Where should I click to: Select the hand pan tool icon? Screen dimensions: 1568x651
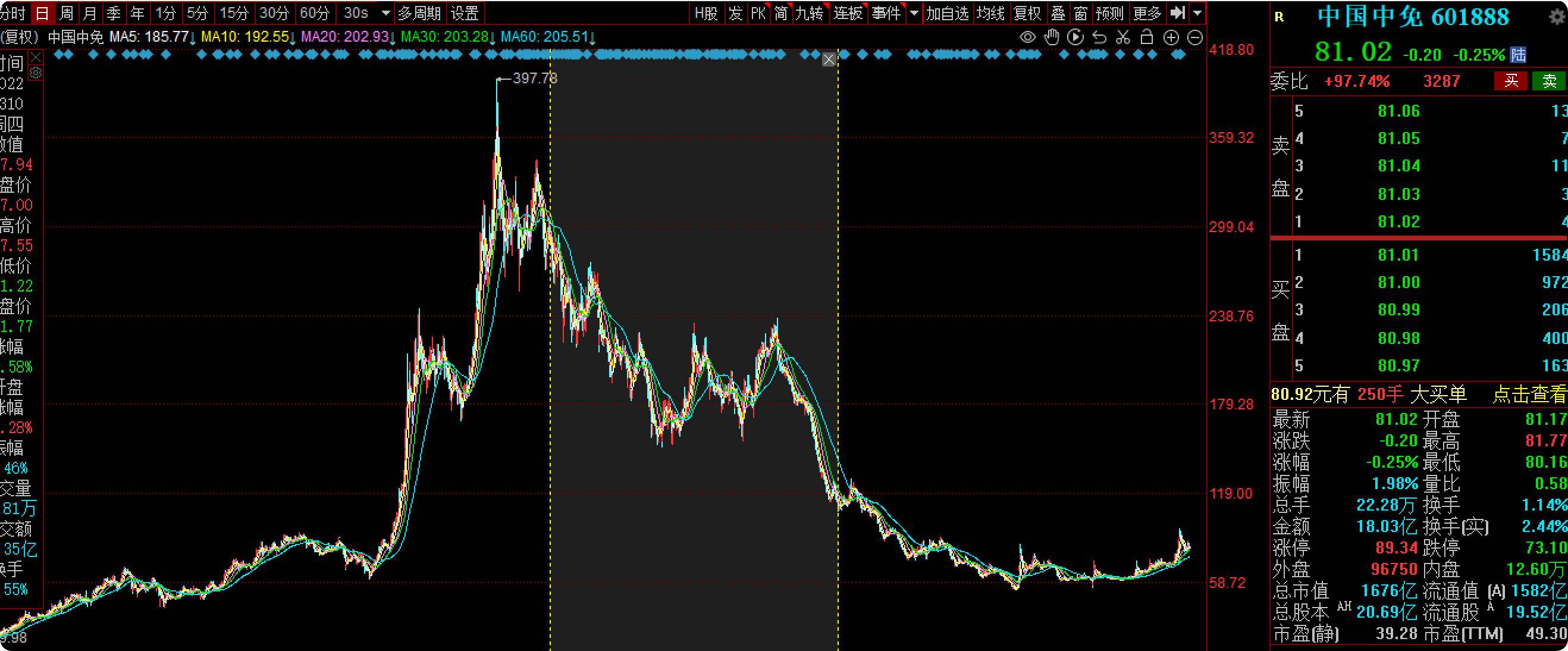[x=1051, y=37]
